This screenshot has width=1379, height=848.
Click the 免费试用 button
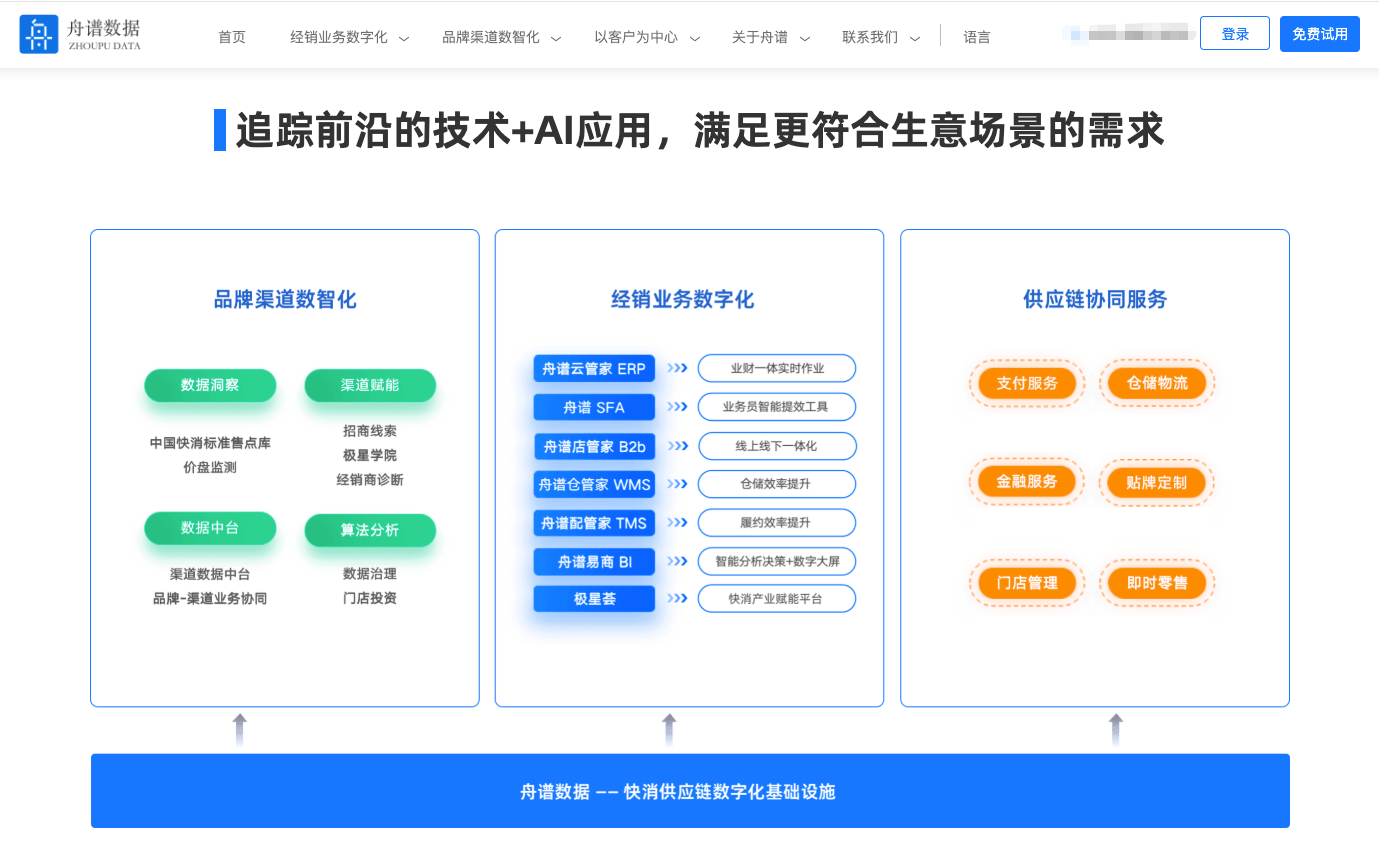coord(1320,34)
